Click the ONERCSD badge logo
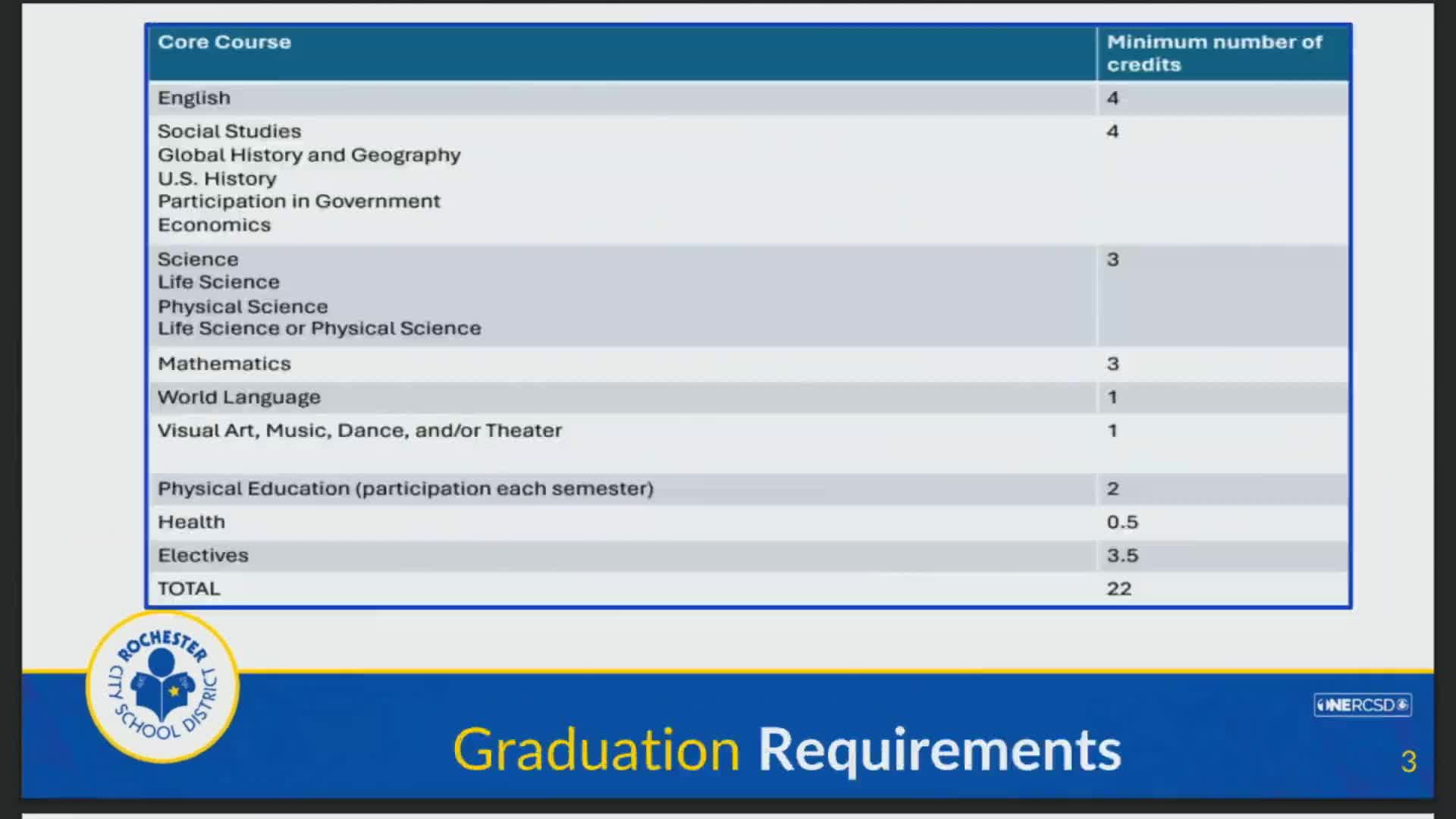Screen dimensions: 1456x819 pyautogui.click(x=1362, y=704)
